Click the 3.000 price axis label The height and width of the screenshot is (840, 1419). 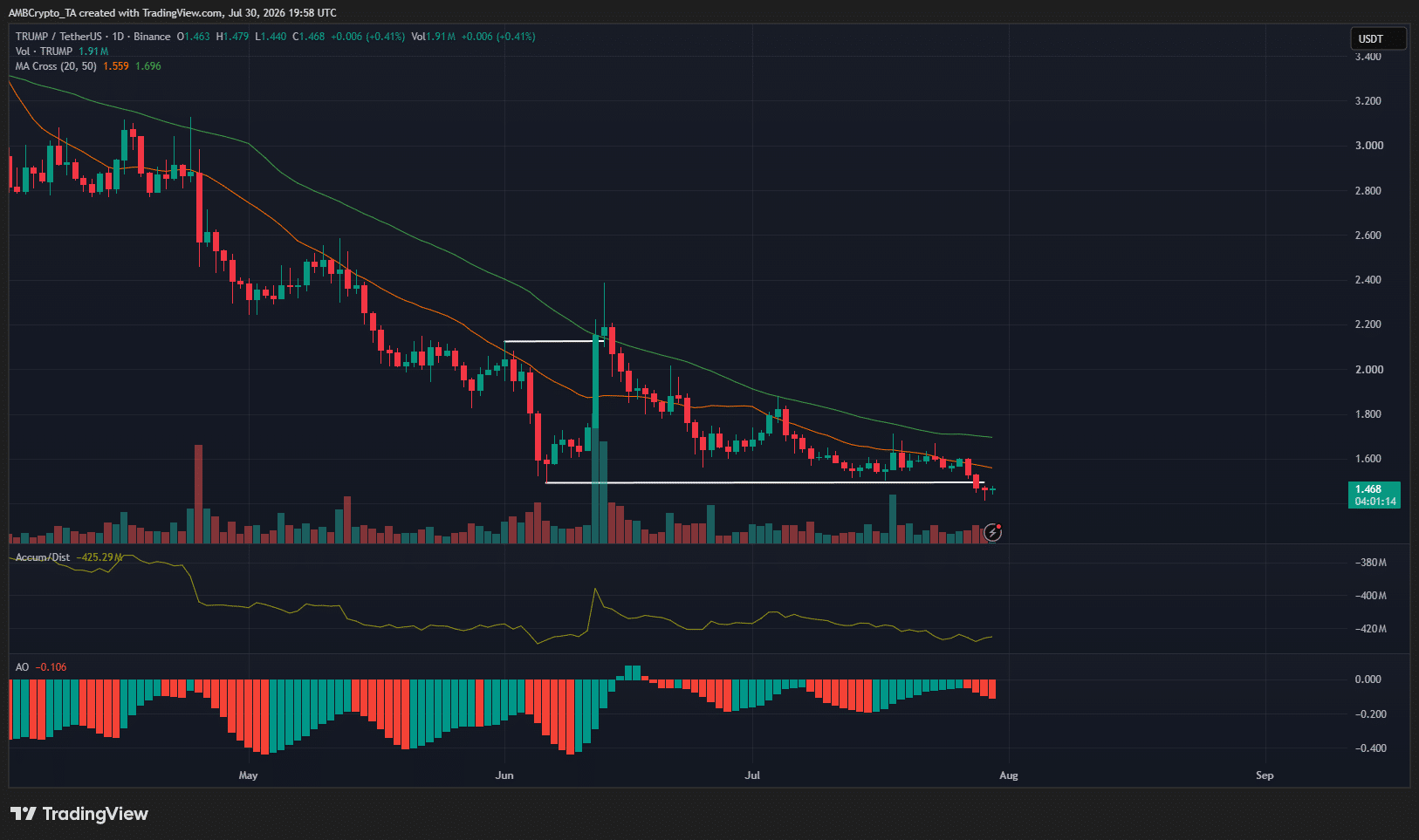1368,146
